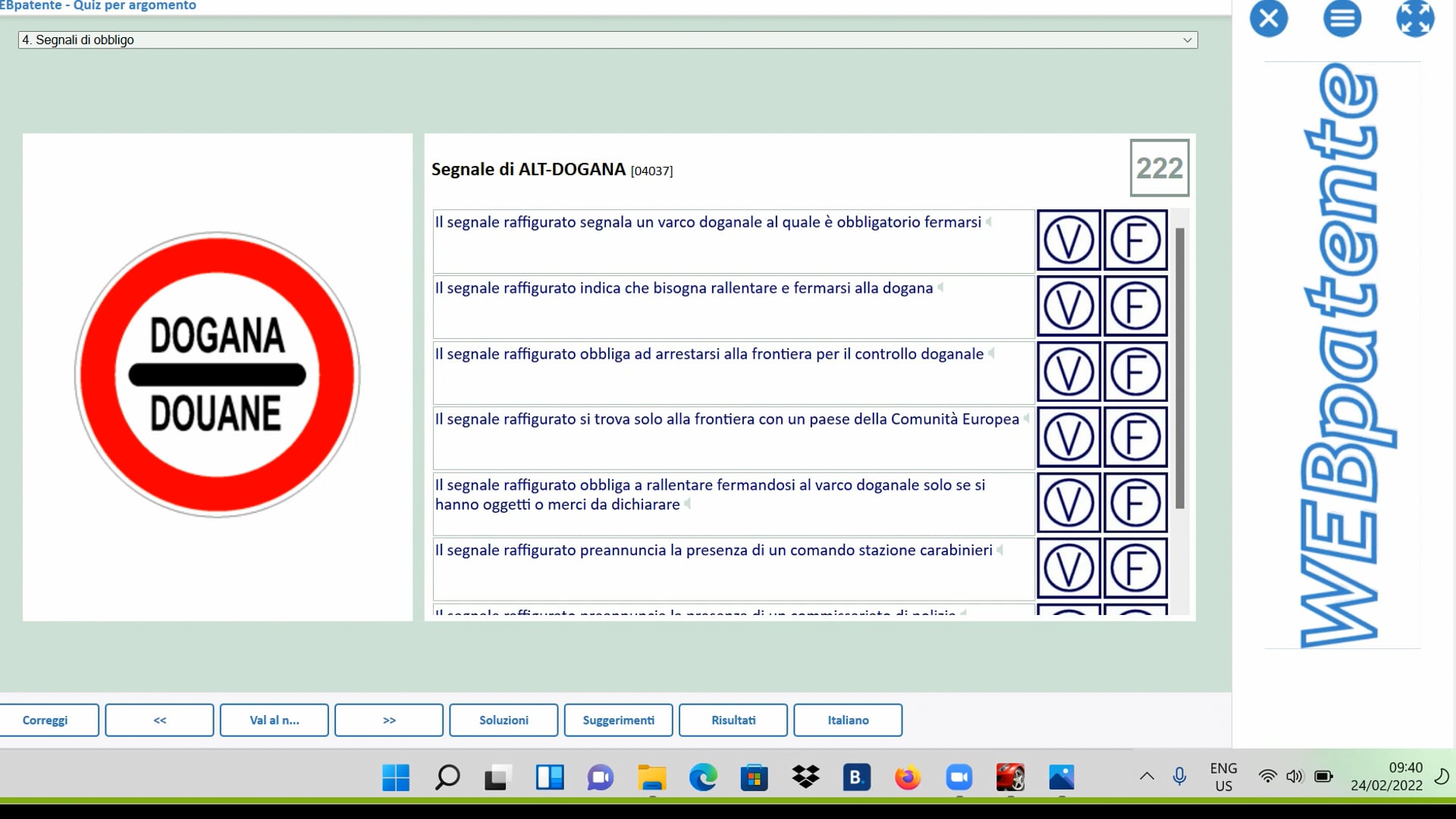Play audio for 'Comunità Europea' statement
Image resolution: width=1456 pixels, height=819 pixels.
[x=1027, y=419]
